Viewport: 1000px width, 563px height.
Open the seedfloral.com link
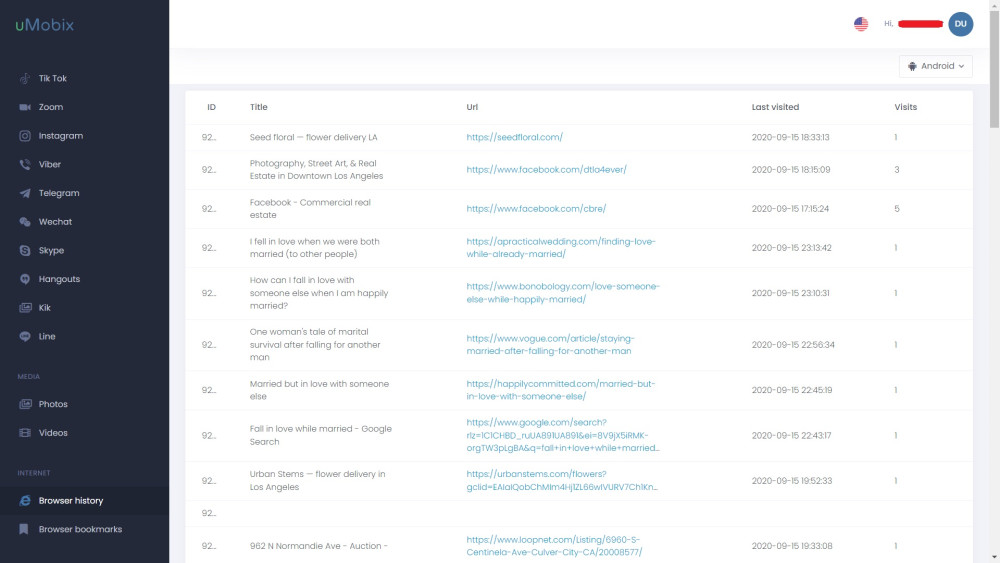[x=514, y=137]
